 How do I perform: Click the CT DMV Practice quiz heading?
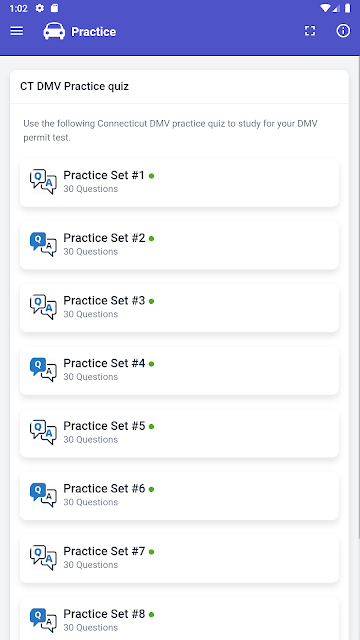coord(75,87)
